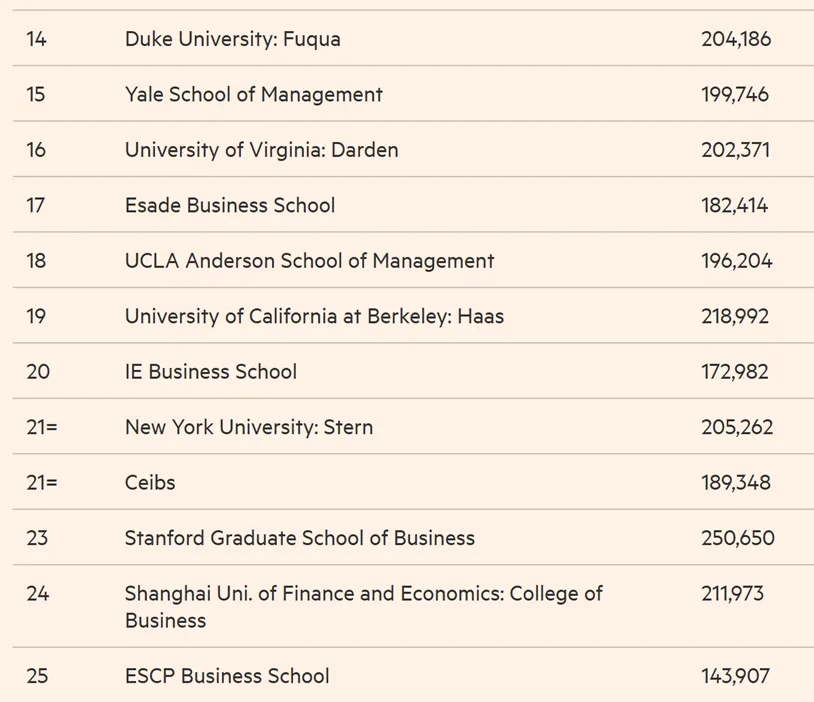Click the salary value 250,650

click(x=738, y=538)
